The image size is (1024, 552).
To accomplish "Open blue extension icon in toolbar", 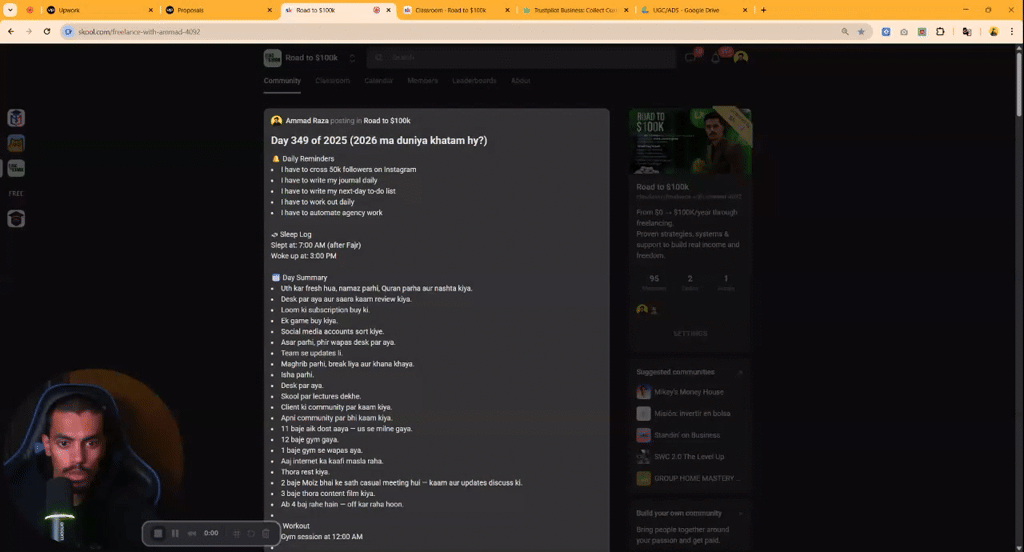I will tap(886, 31).
